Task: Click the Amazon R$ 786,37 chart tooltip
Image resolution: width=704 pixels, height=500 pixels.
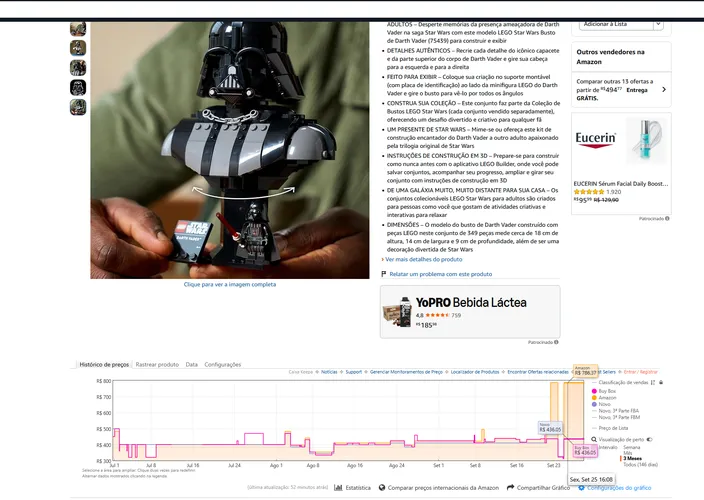Action: [x=585, y=371]
